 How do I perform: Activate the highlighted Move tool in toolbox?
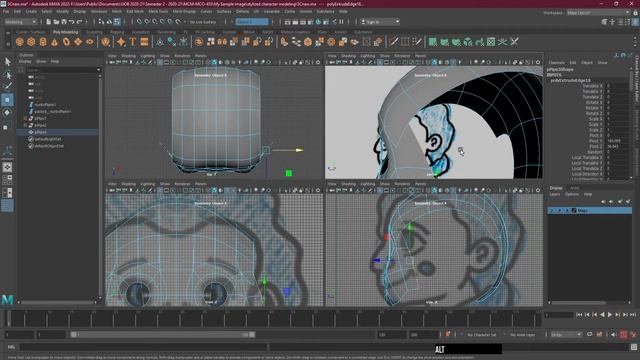click(x=7, y=100)
